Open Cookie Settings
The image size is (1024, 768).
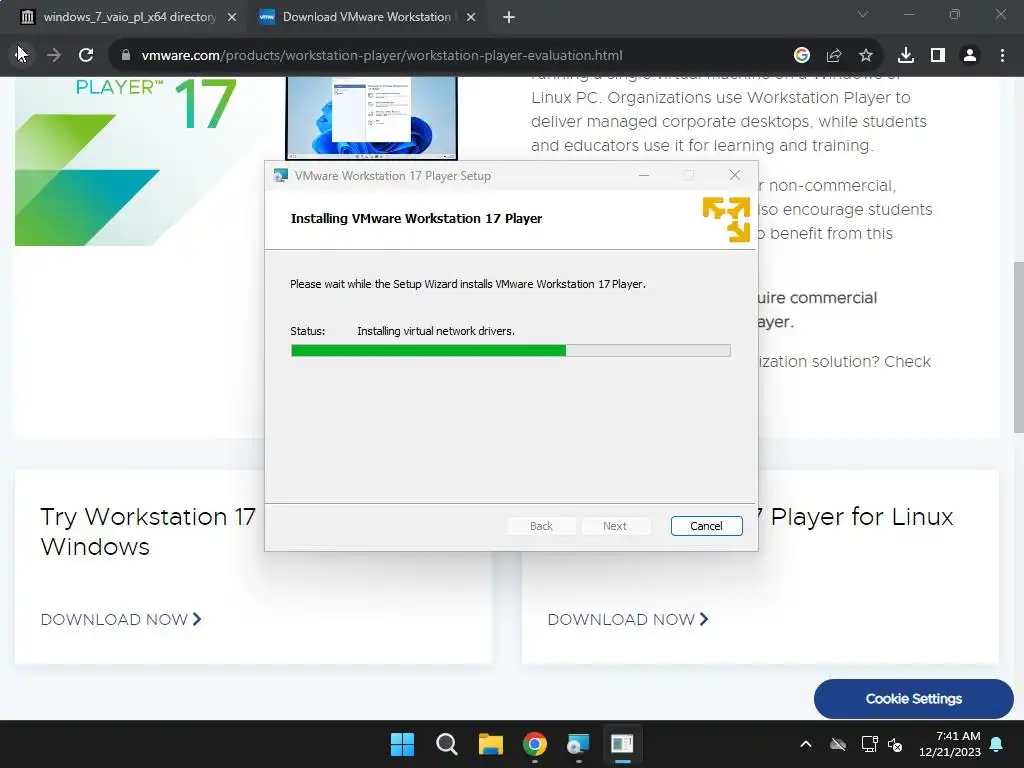click(x=914, y=699)
